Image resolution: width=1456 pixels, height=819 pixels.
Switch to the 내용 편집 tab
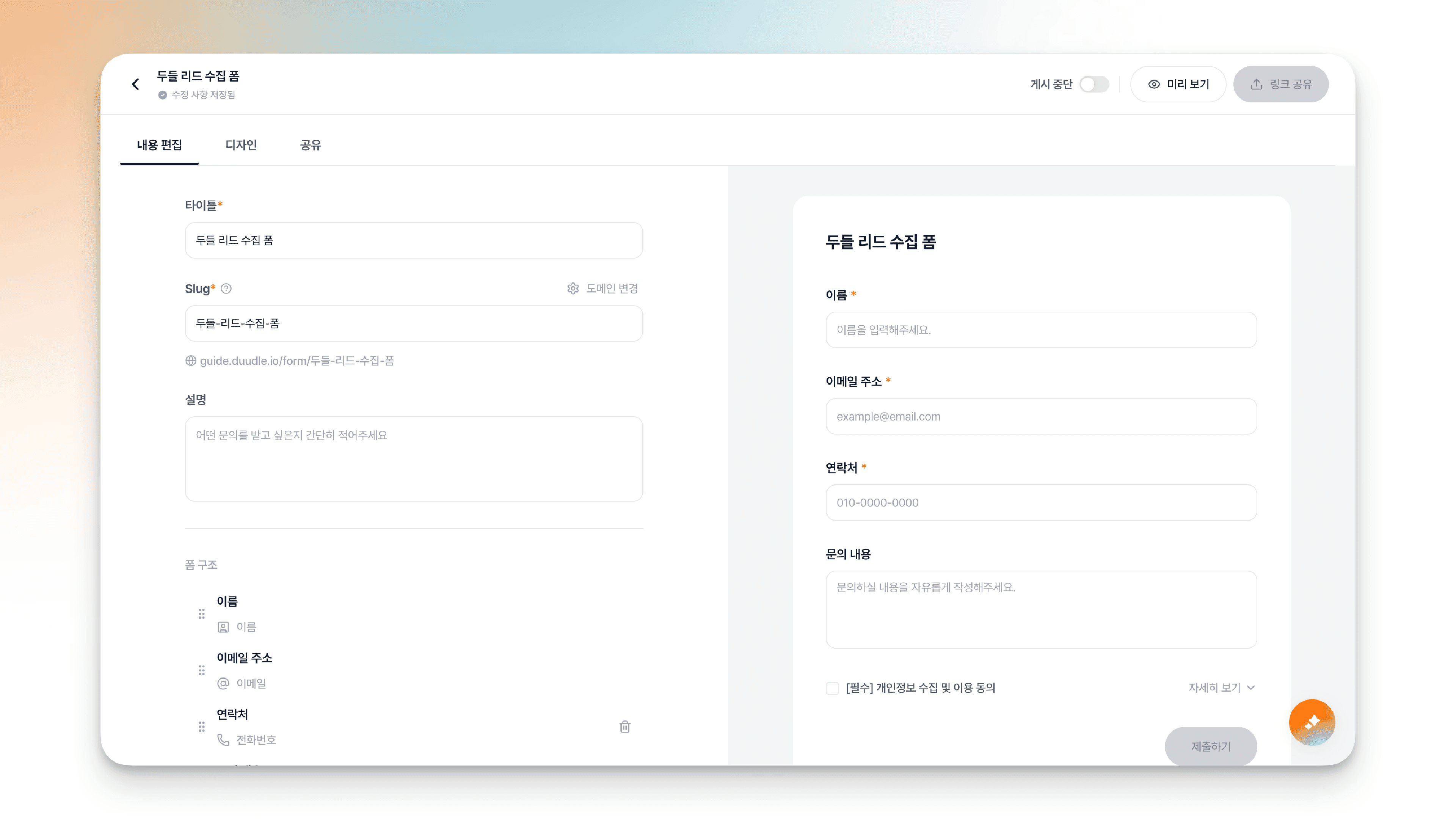click(x=159, y=145)
